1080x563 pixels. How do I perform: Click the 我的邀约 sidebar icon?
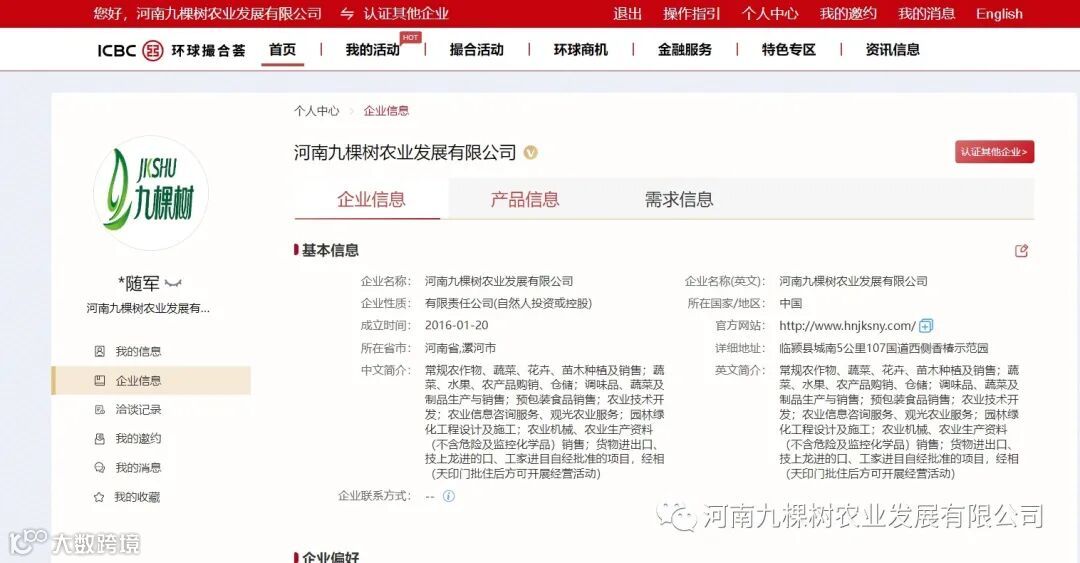[x=99, y=438]
